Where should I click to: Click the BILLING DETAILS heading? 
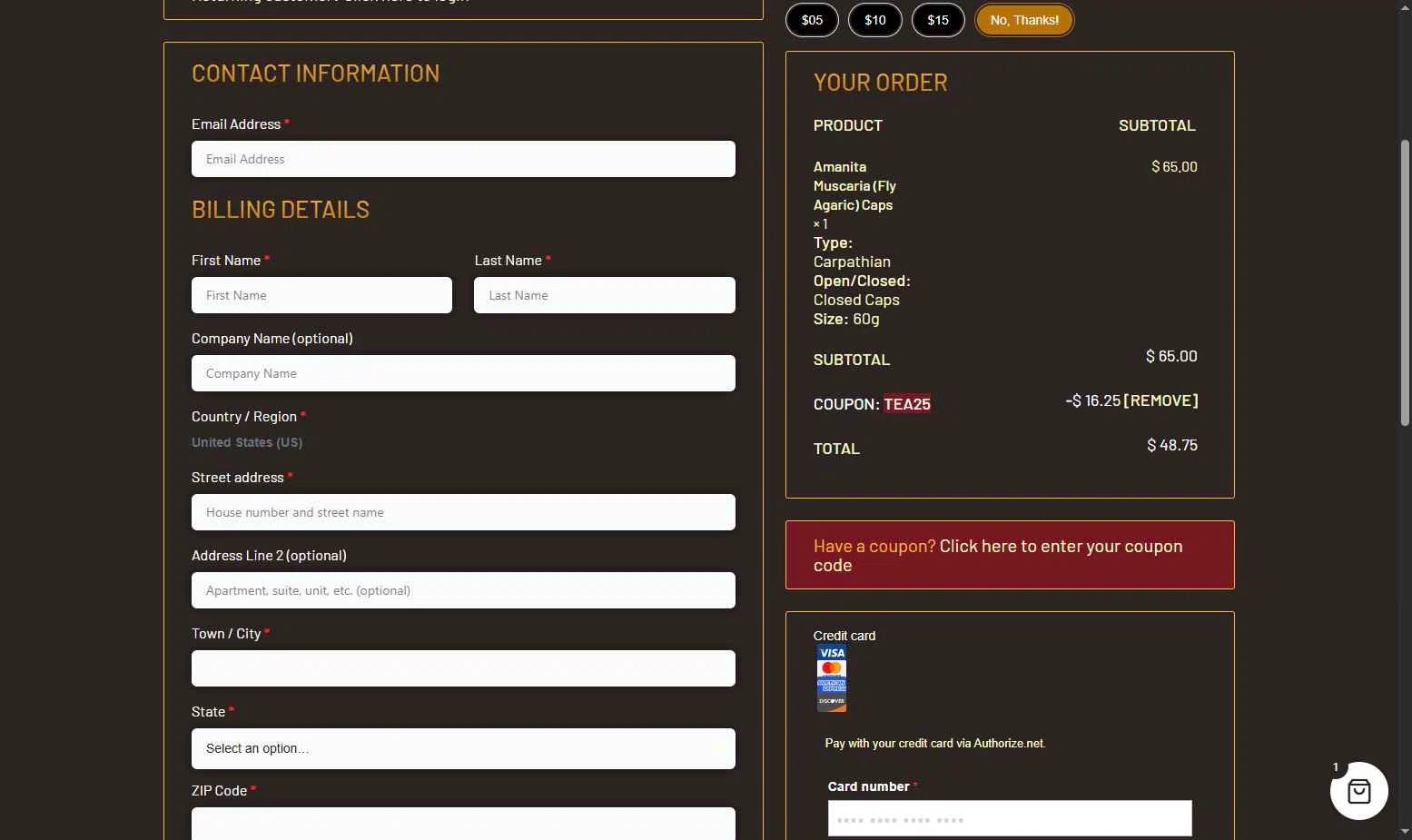click(281, 209)
